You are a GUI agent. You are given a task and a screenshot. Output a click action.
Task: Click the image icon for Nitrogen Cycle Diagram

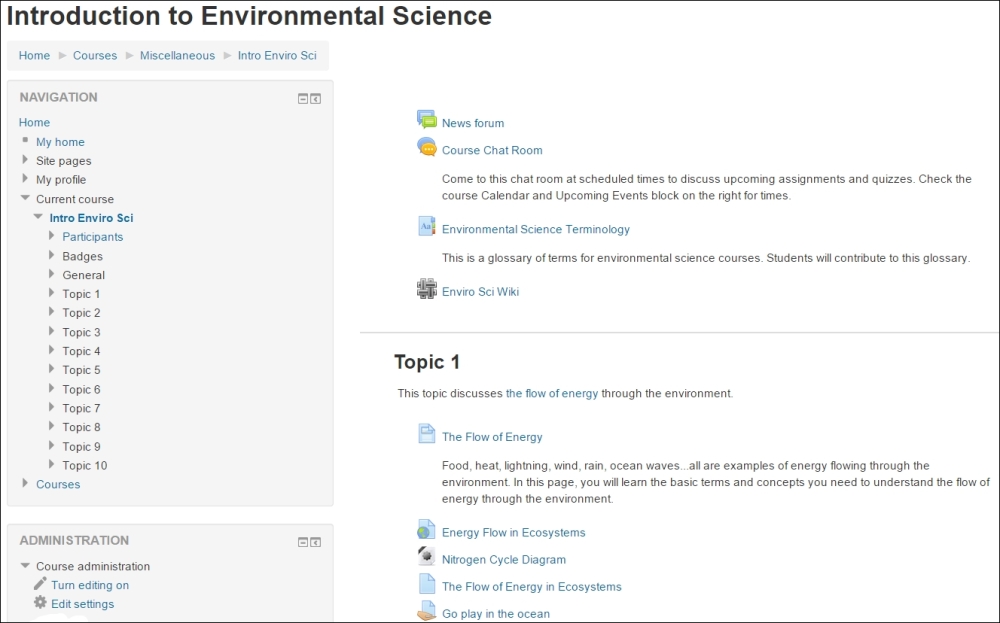tap(426, 556)
